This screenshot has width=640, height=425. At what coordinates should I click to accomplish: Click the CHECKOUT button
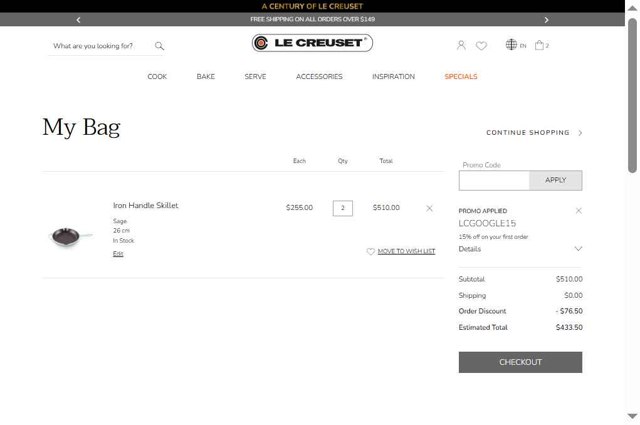tap(520, 362)
